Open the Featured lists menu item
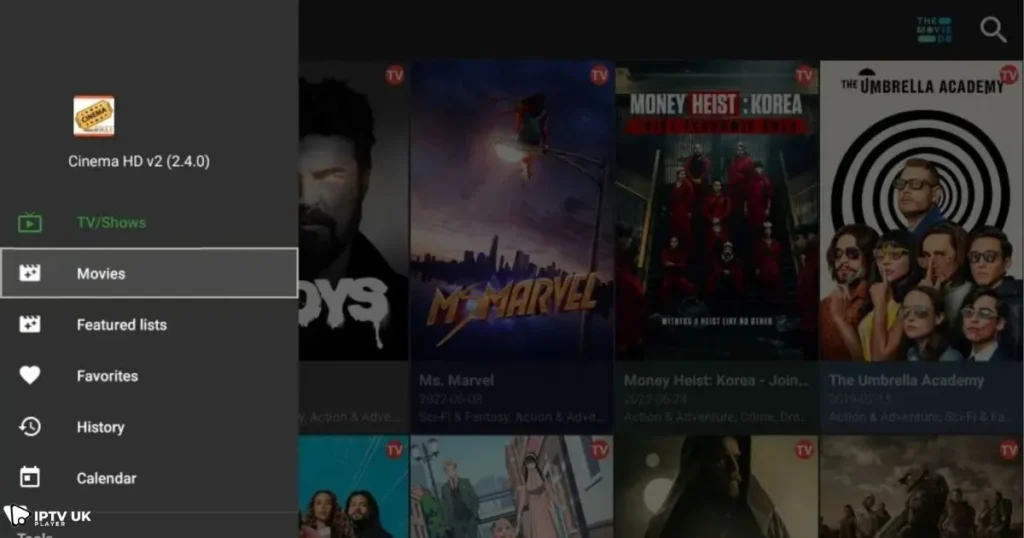 tap(149, 324)
